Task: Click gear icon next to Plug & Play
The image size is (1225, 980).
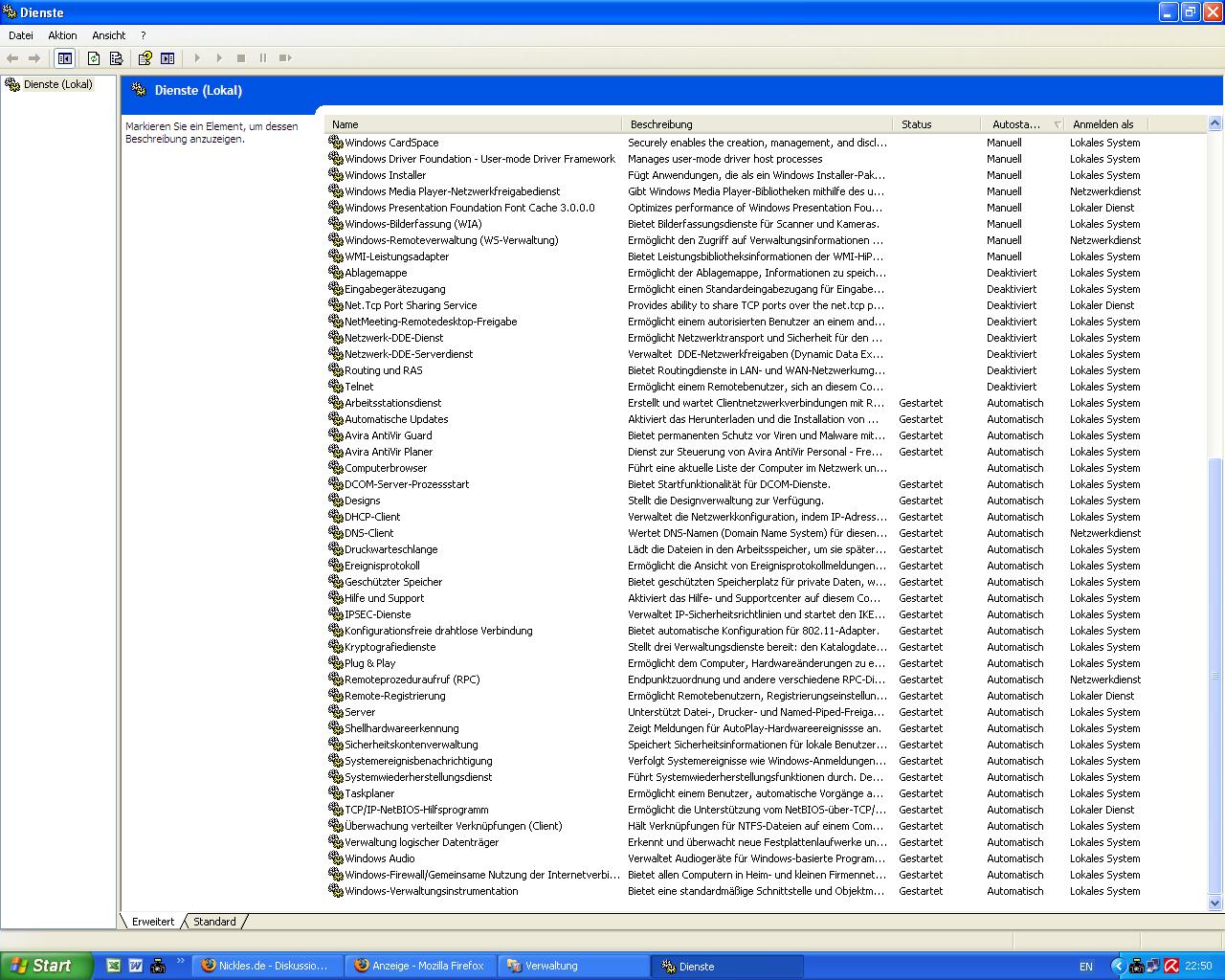Action: [336, 662]
